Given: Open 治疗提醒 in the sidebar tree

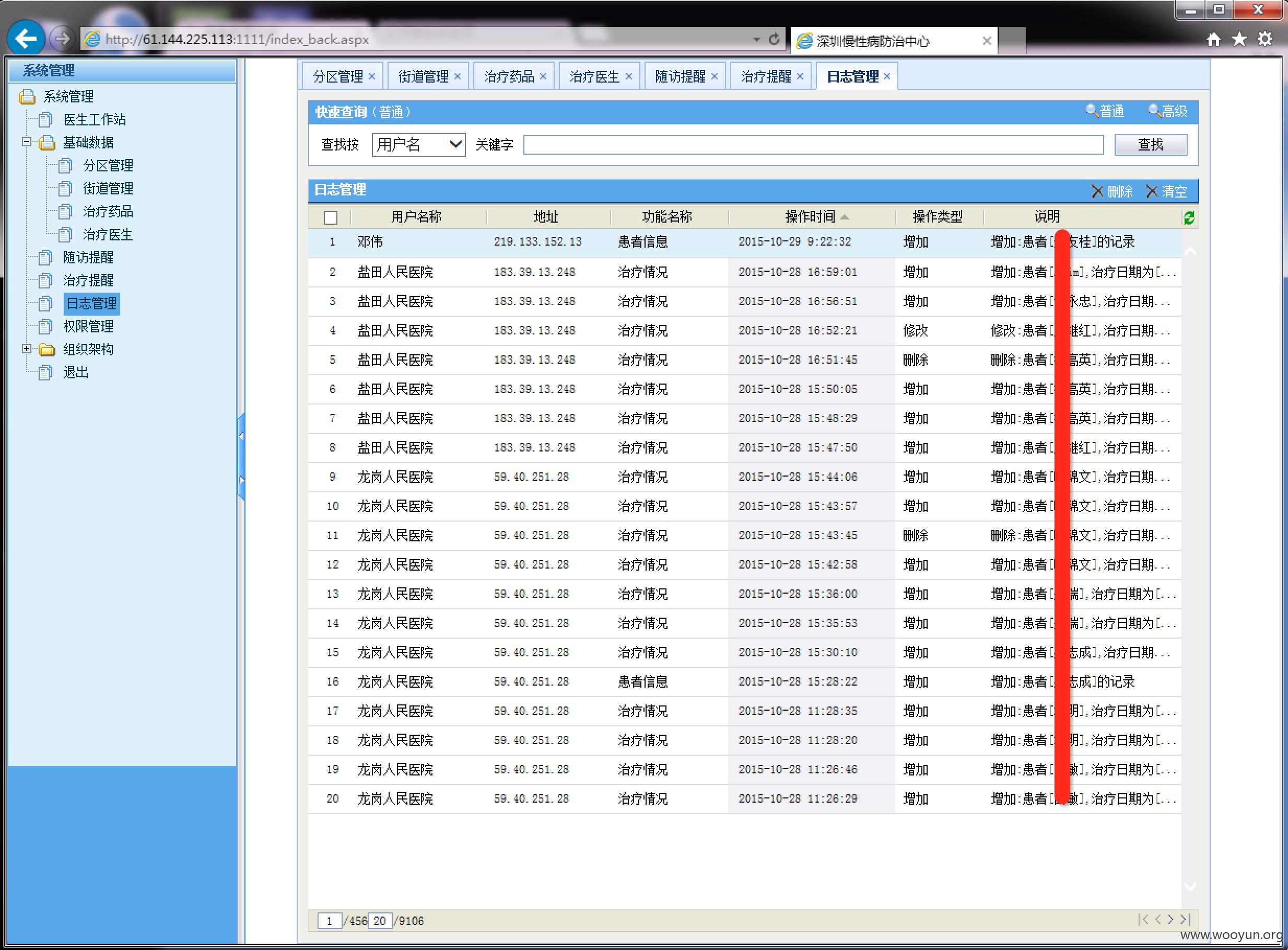Looking at the screenshot, I should (88, 280).
